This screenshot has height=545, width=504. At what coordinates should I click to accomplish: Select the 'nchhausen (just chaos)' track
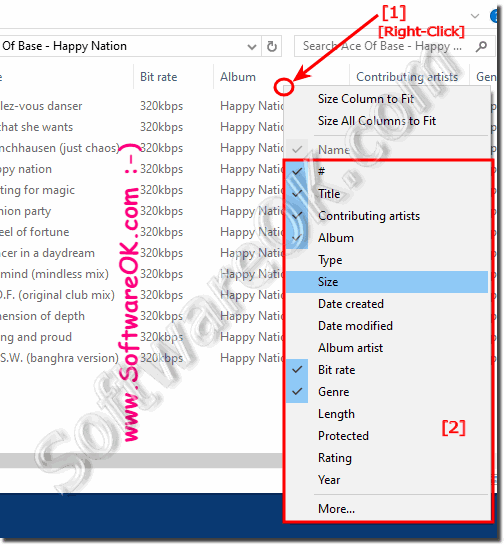60,148
